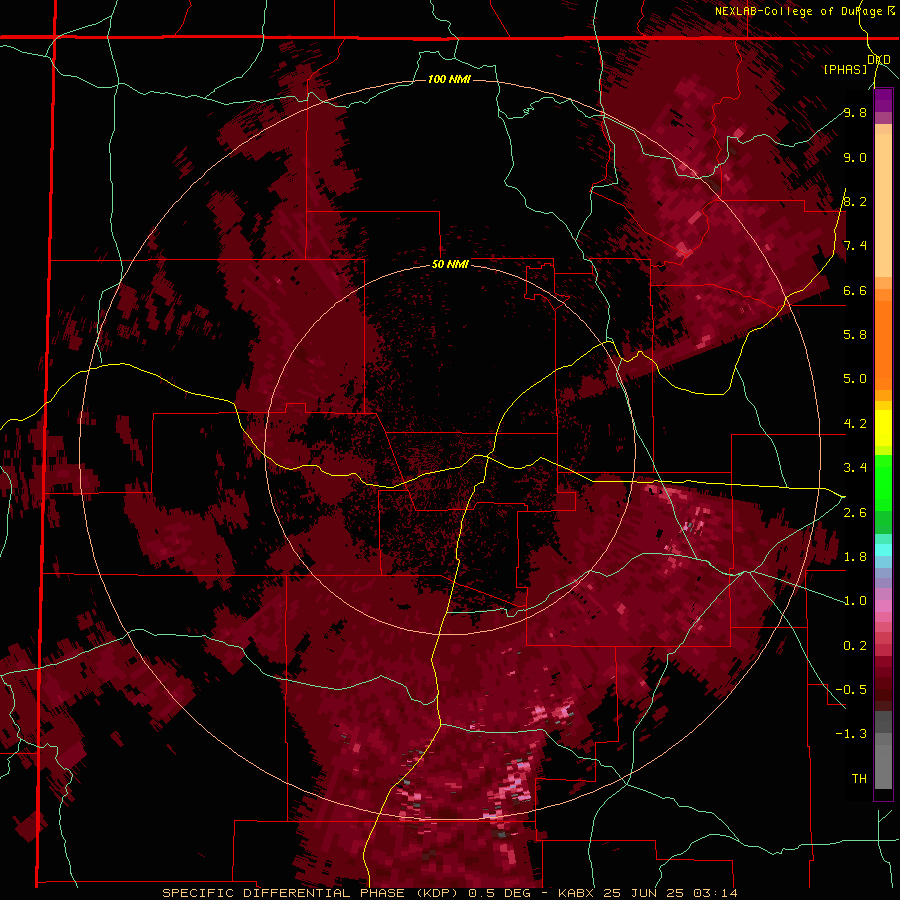Screen dimensions: 900x900
Task: Click the 5.8 scale value
Action: tap(855, 334)
